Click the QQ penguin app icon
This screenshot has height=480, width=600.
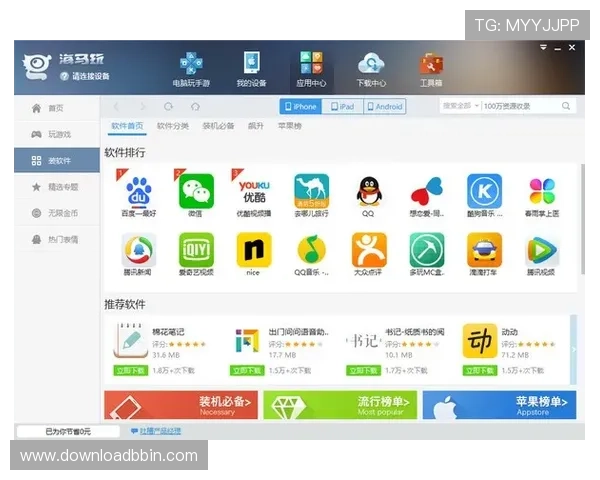[369, 191]
